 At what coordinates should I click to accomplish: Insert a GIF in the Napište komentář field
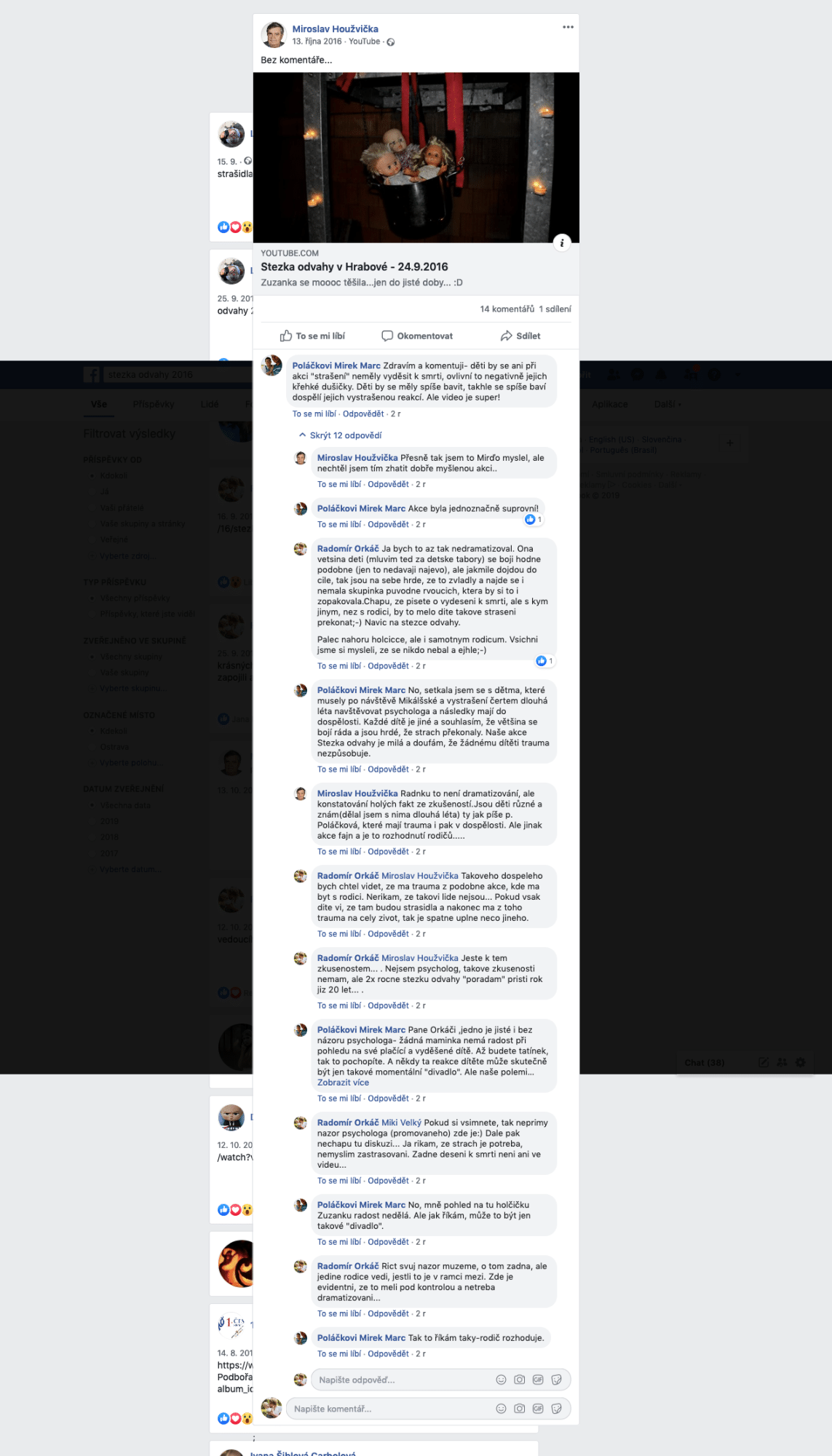(x=538, y=1409)
